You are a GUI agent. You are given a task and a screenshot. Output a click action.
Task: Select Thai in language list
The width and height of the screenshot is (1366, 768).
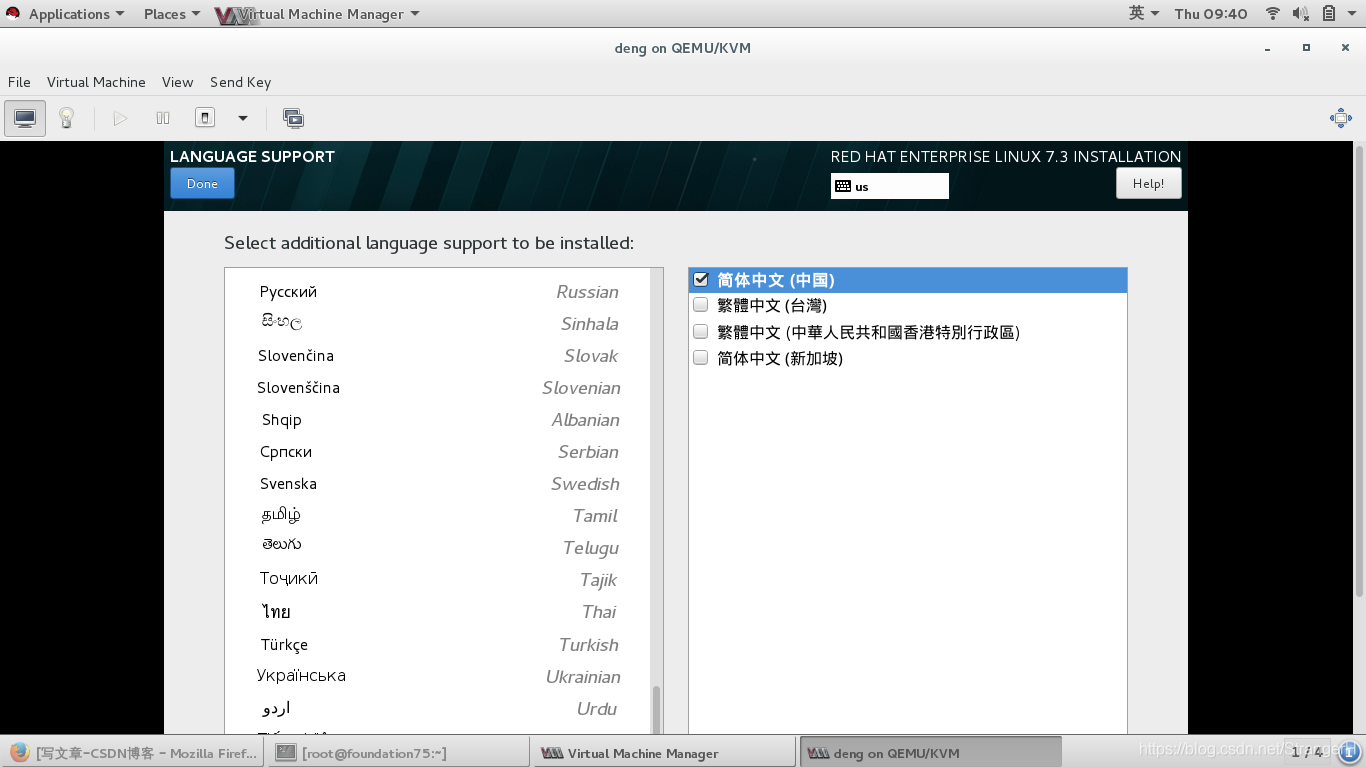438,612
